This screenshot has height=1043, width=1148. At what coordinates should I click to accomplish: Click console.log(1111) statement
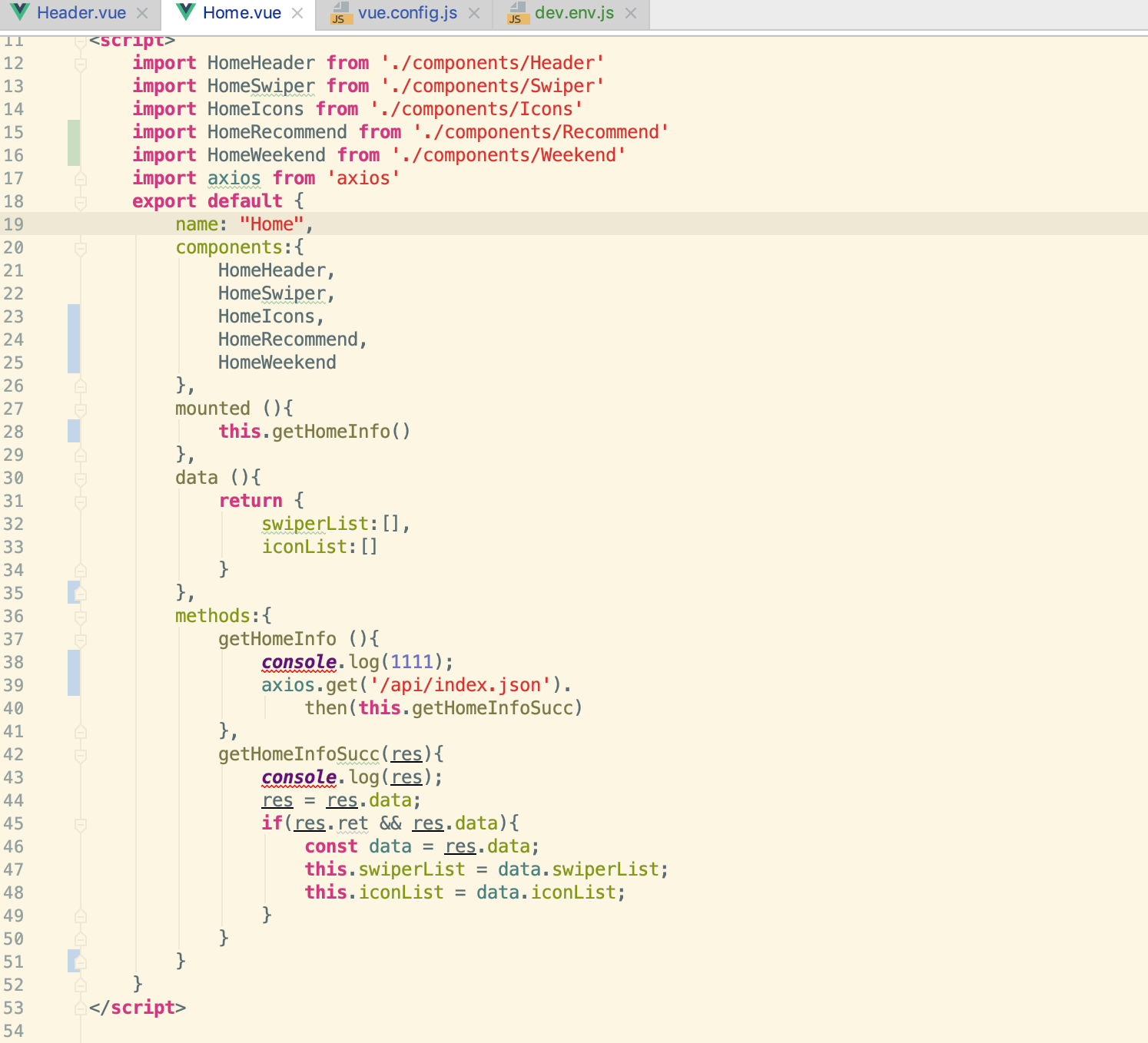click(x=357, y=662)
